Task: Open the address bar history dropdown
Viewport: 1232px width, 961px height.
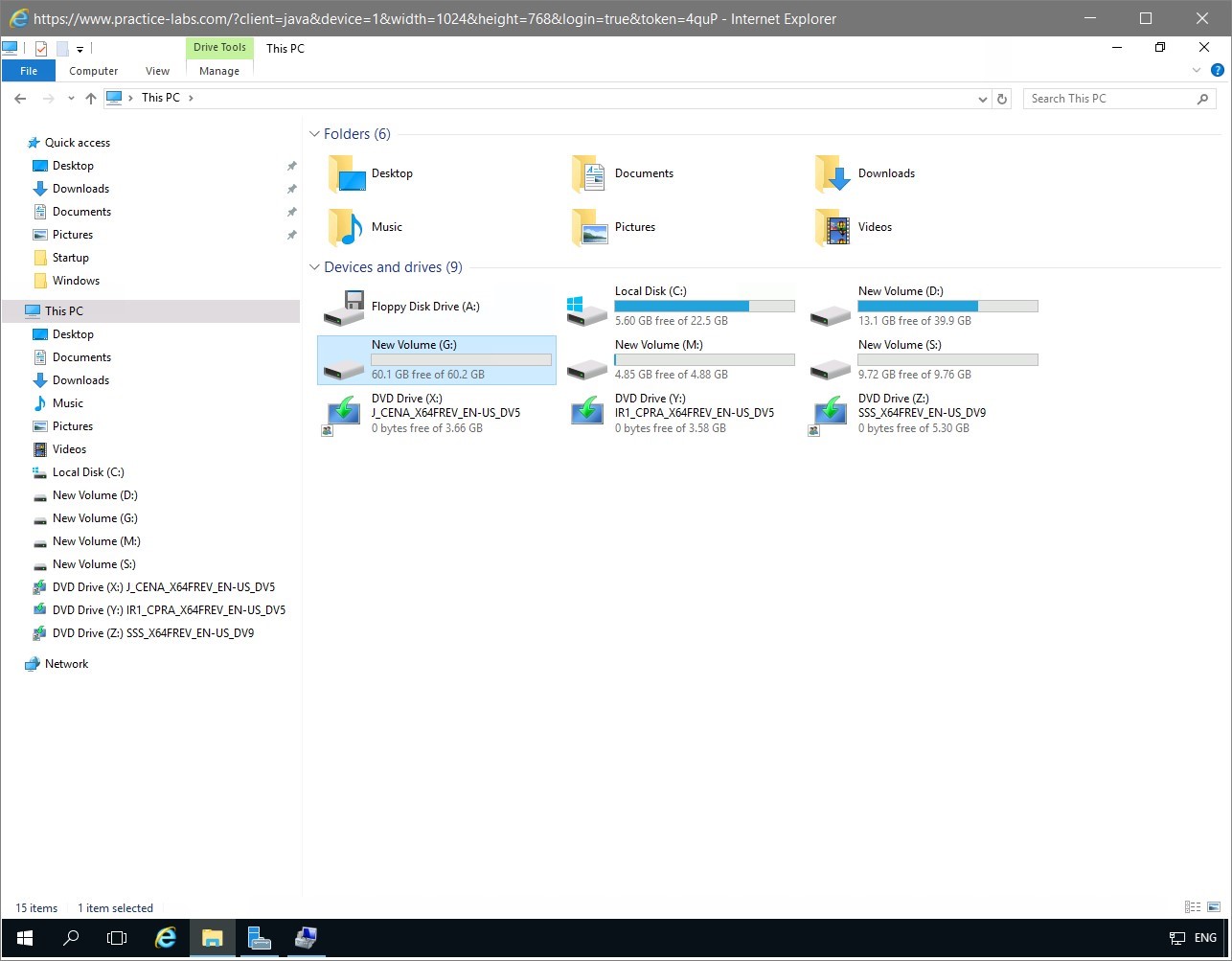Action: pyautogui.click(x=982, y=99)
